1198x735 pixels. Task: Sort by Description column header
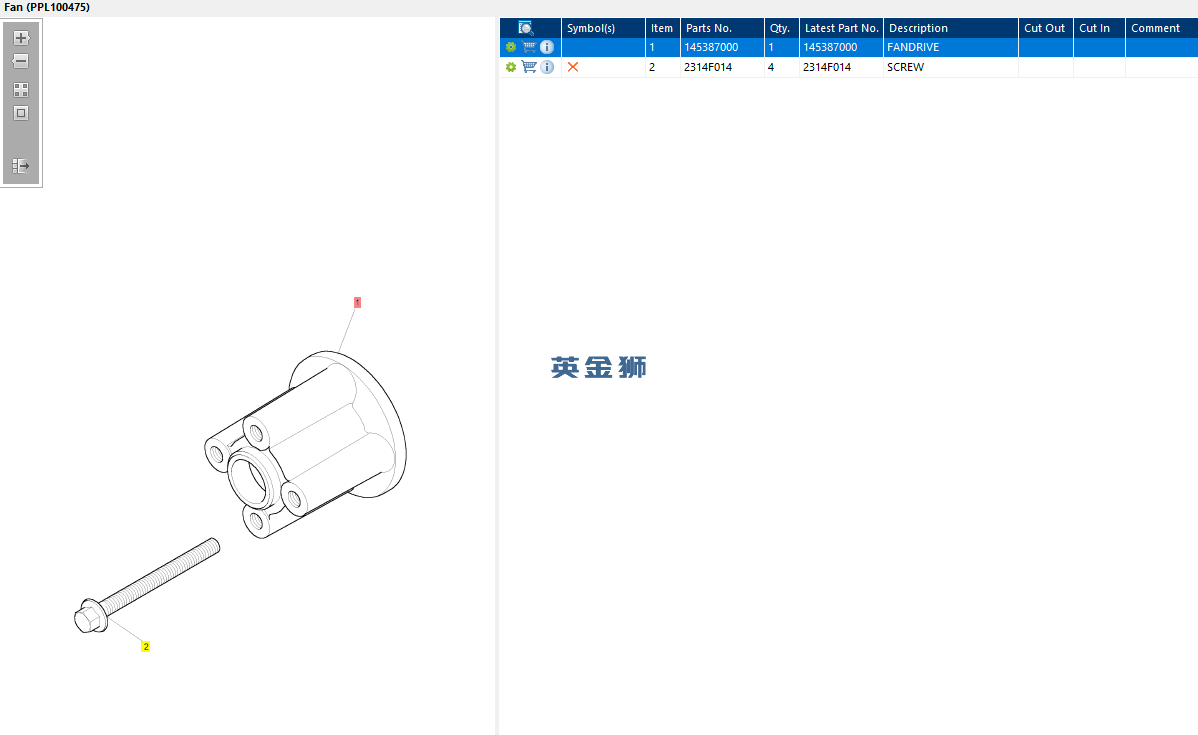click(950, 28)
